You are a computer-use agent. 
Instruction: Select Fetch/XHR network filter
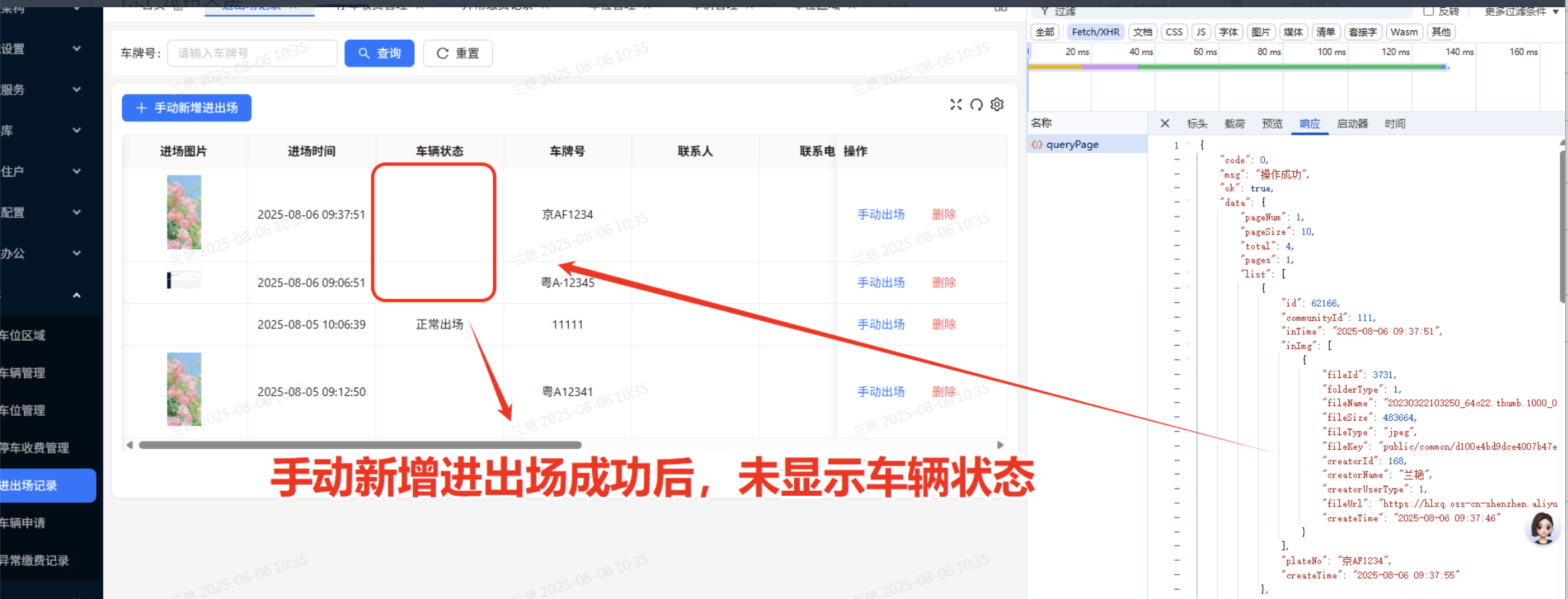coord(1095,32)
